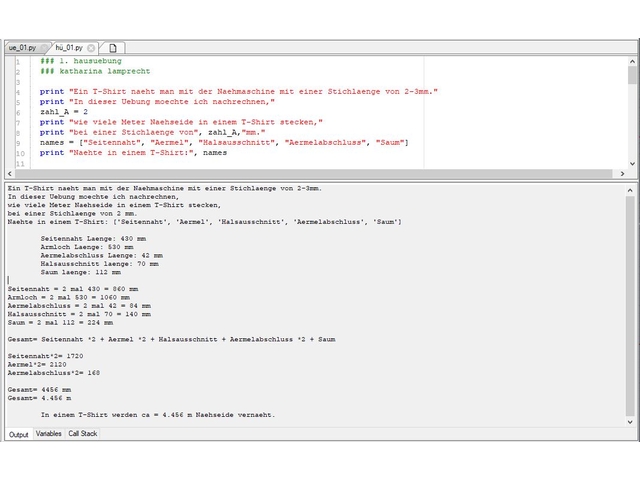The height and width of the screenshot is (480, 640).
Task: Switch to the Variables tab
Action: point(48,433)
